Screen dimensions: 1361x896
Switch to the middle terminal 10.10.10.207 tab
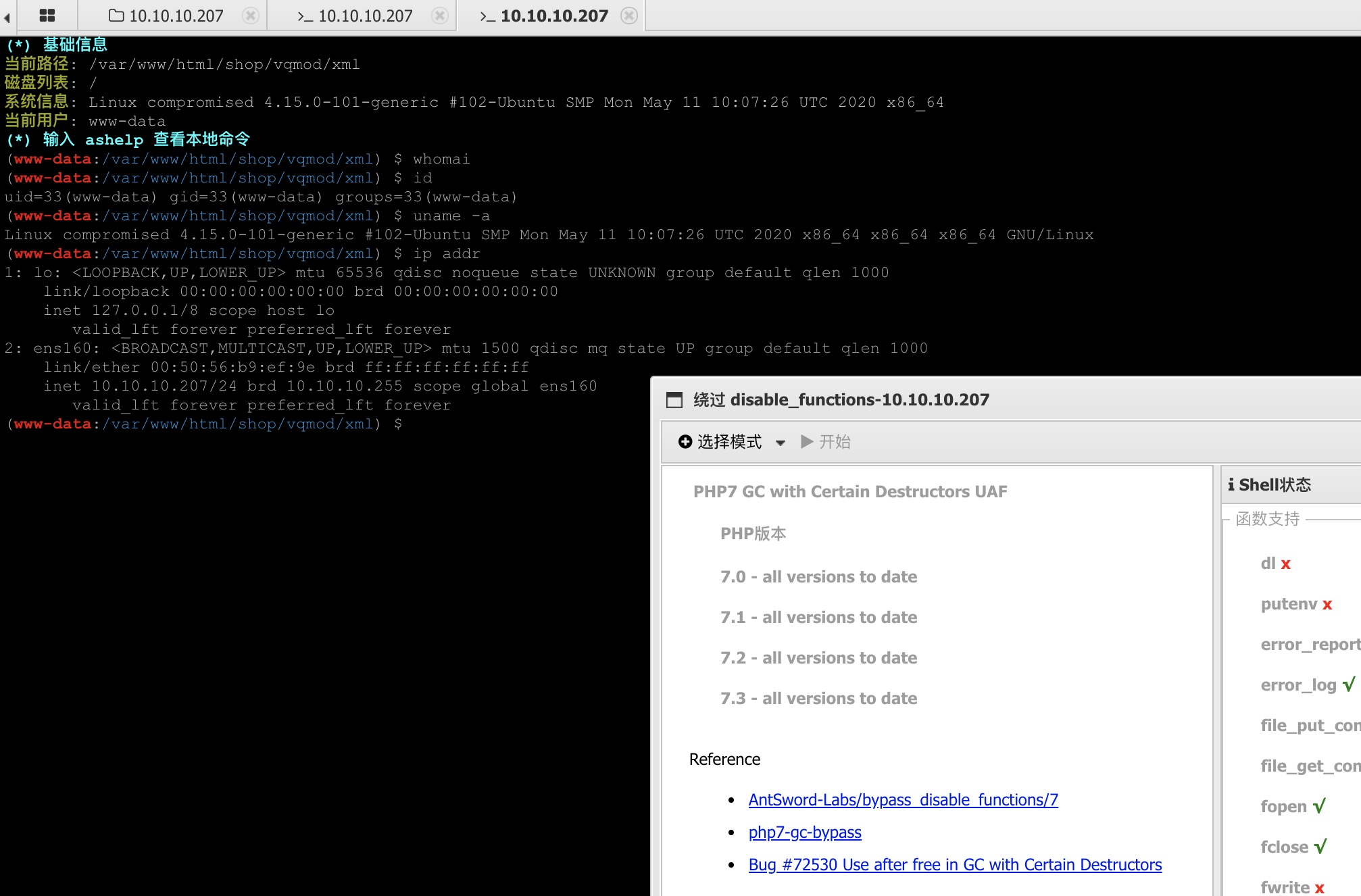pyautogui.click(x=355, y=16)
